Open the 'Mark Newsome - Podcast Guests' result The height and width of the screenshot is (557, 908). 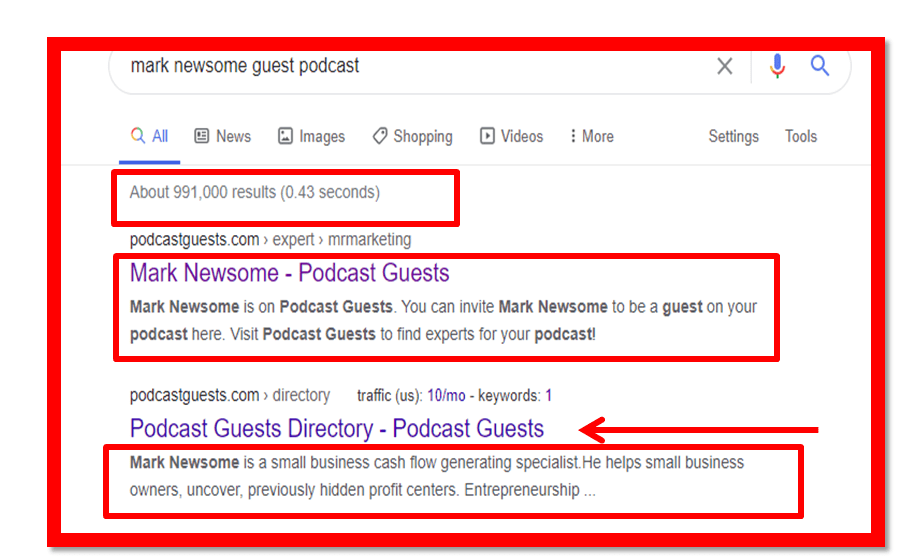289,273
